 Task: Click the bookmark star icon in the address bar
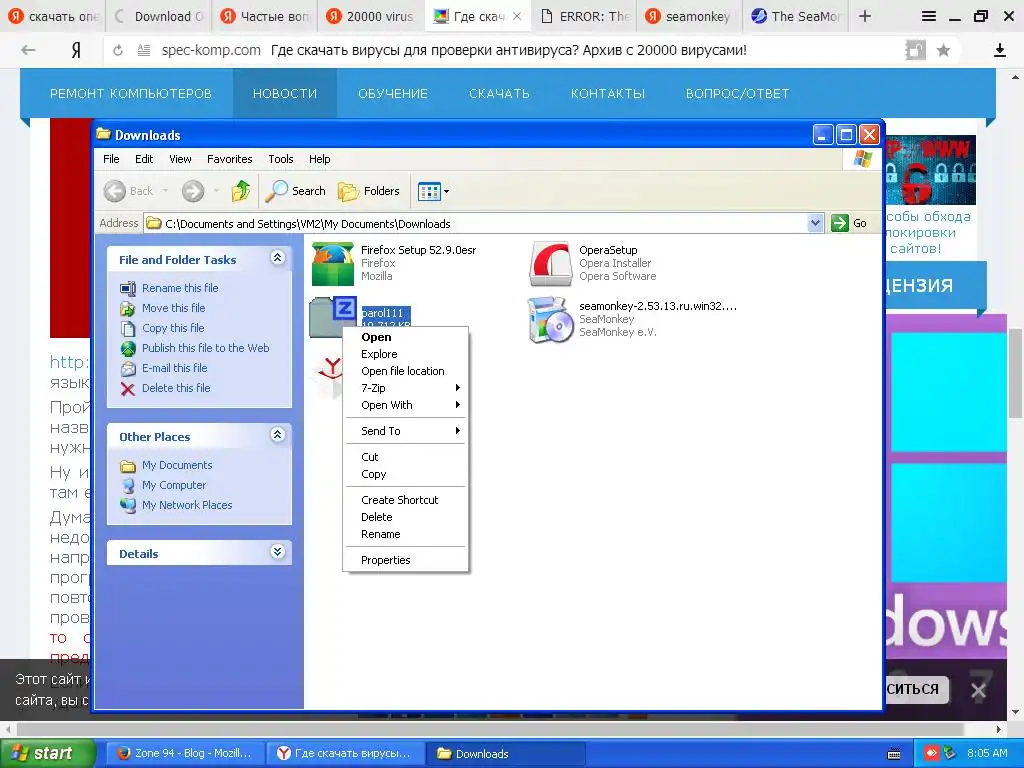point(943,50)
